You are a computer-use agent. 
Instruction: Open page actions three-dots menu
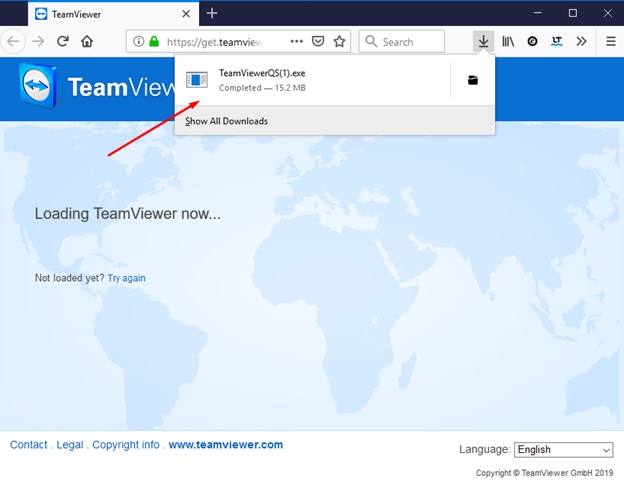click(x=296, y=41)
